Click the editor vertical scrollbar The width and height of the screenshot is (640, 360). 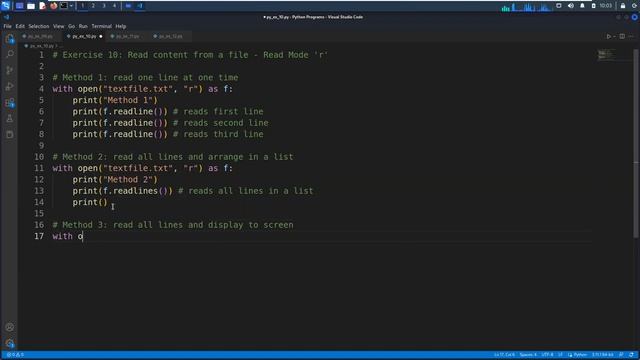coord(636,143)
